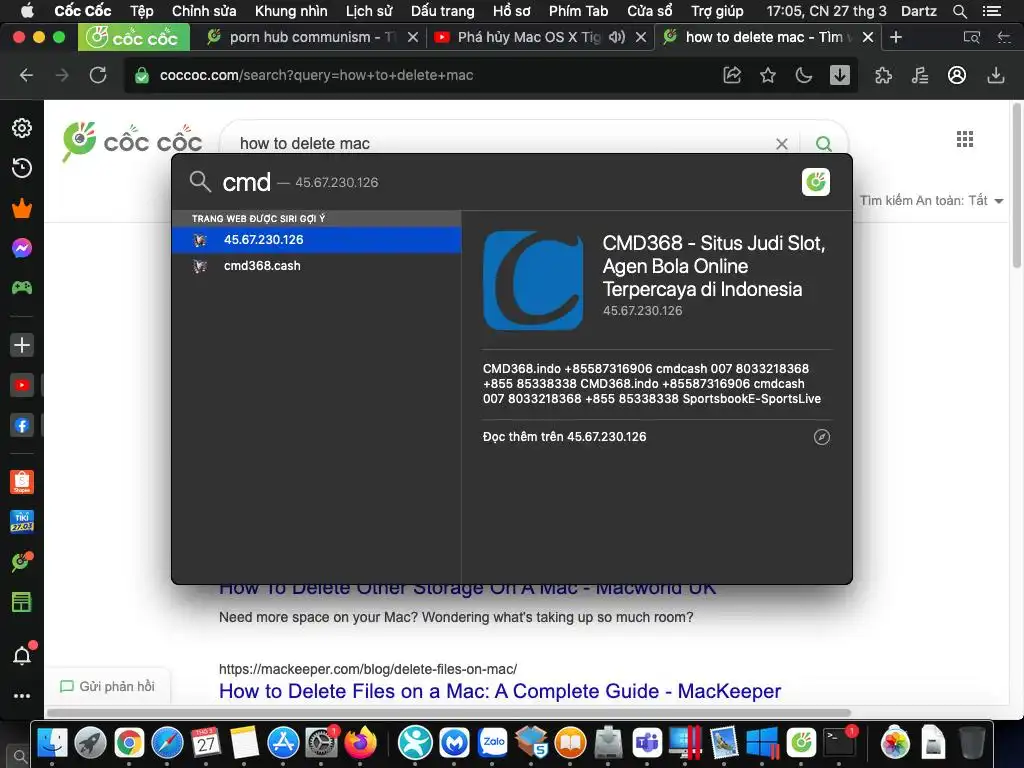The height and width of the screenshot is (768, 1024).
Task: Open the Tệp menu
Action: point(141,10)
